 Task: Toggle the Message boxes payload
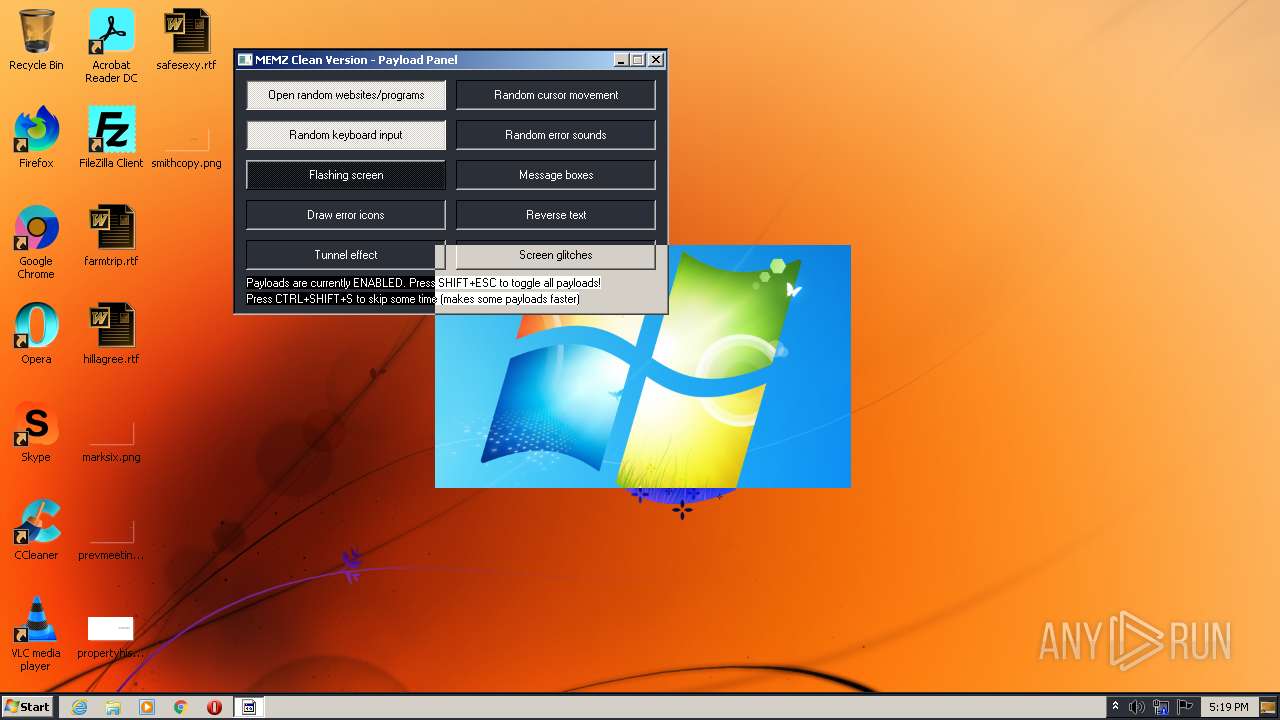(556, 175)
